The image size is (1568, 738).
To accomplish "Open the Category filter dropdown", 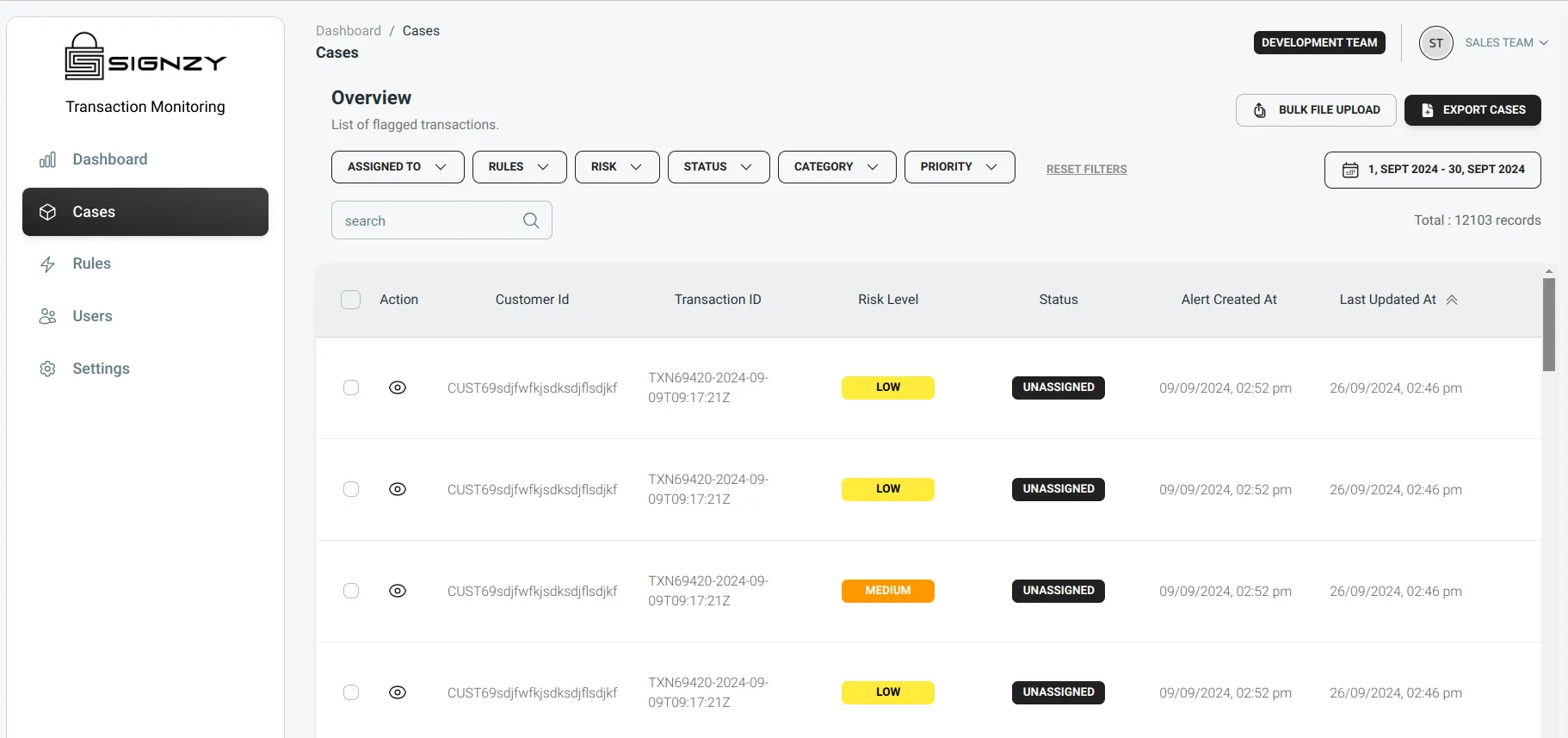I will [837, 167].
